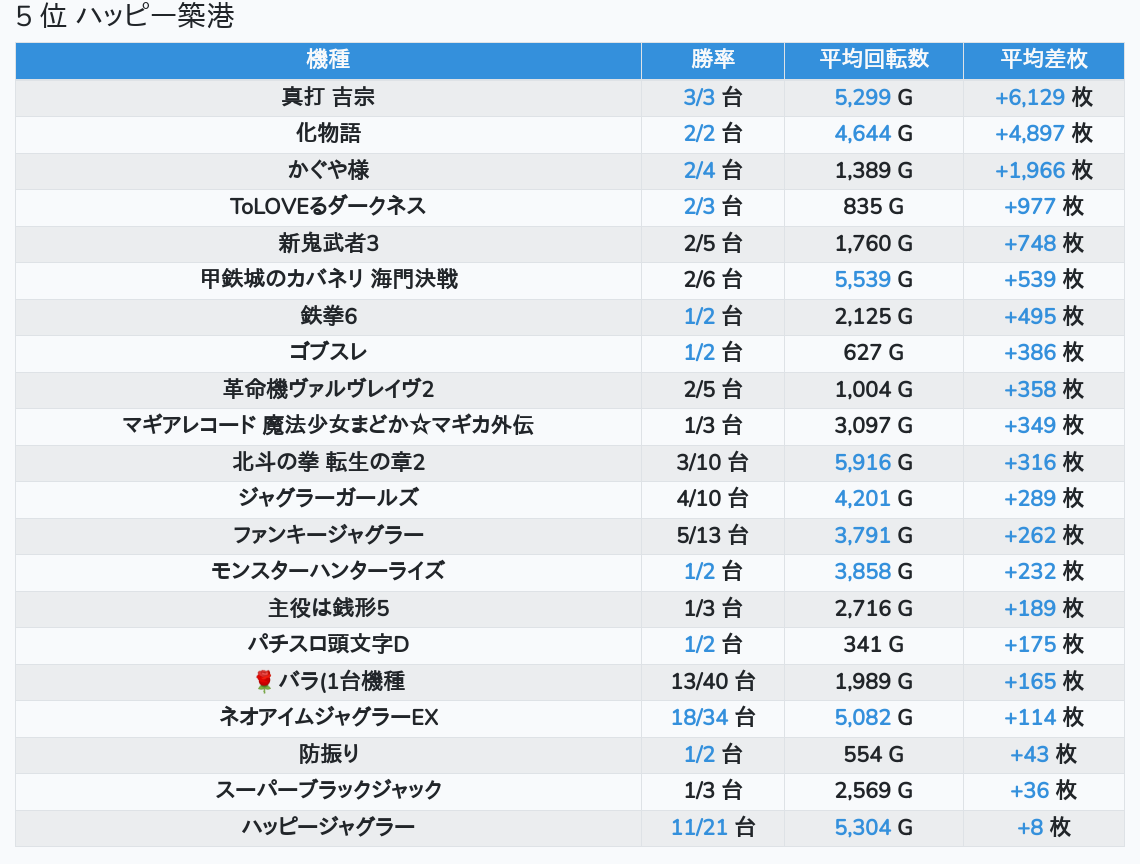Screen dimensions: 1140x864
Task: Click the 3/3 win rate for 真打 吉宗
Action: 700,97
